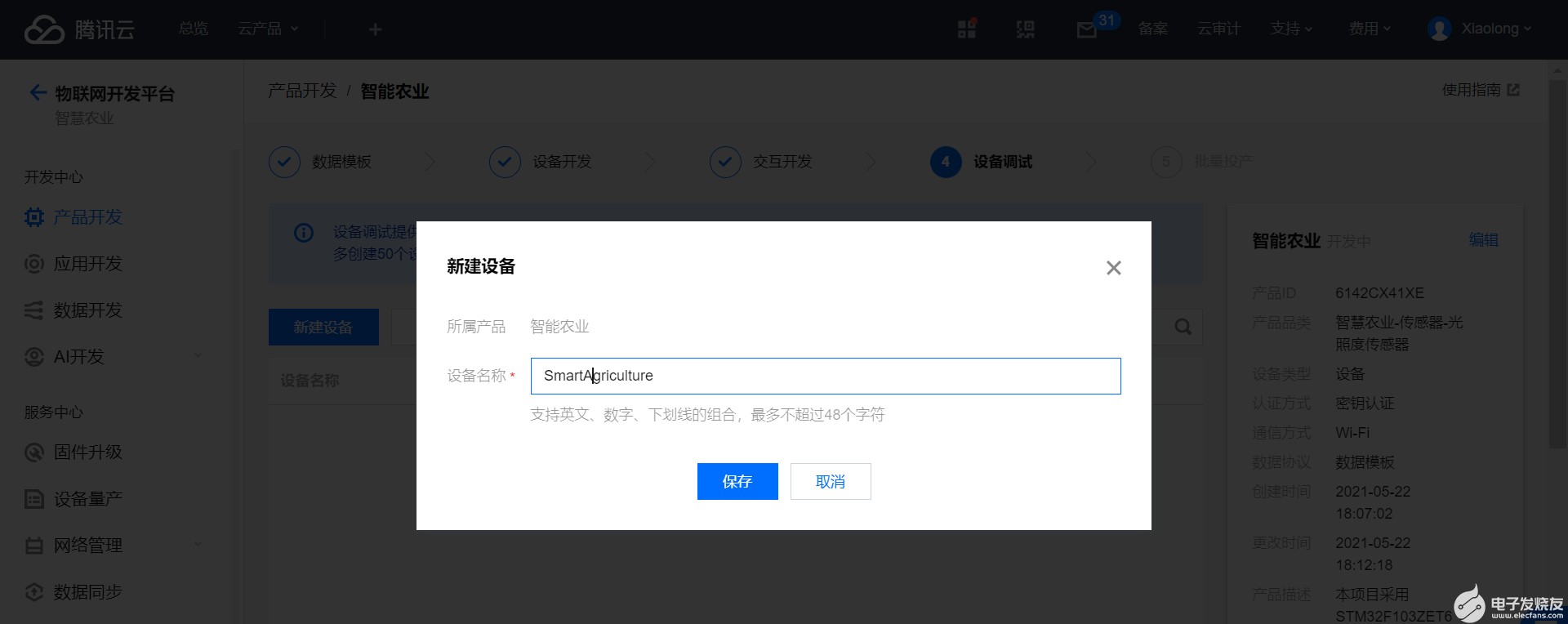Image resolution: width=1568 pixels, height=624 pixels.
Task: Go to step 设备开发
Action: click(541, 162)
